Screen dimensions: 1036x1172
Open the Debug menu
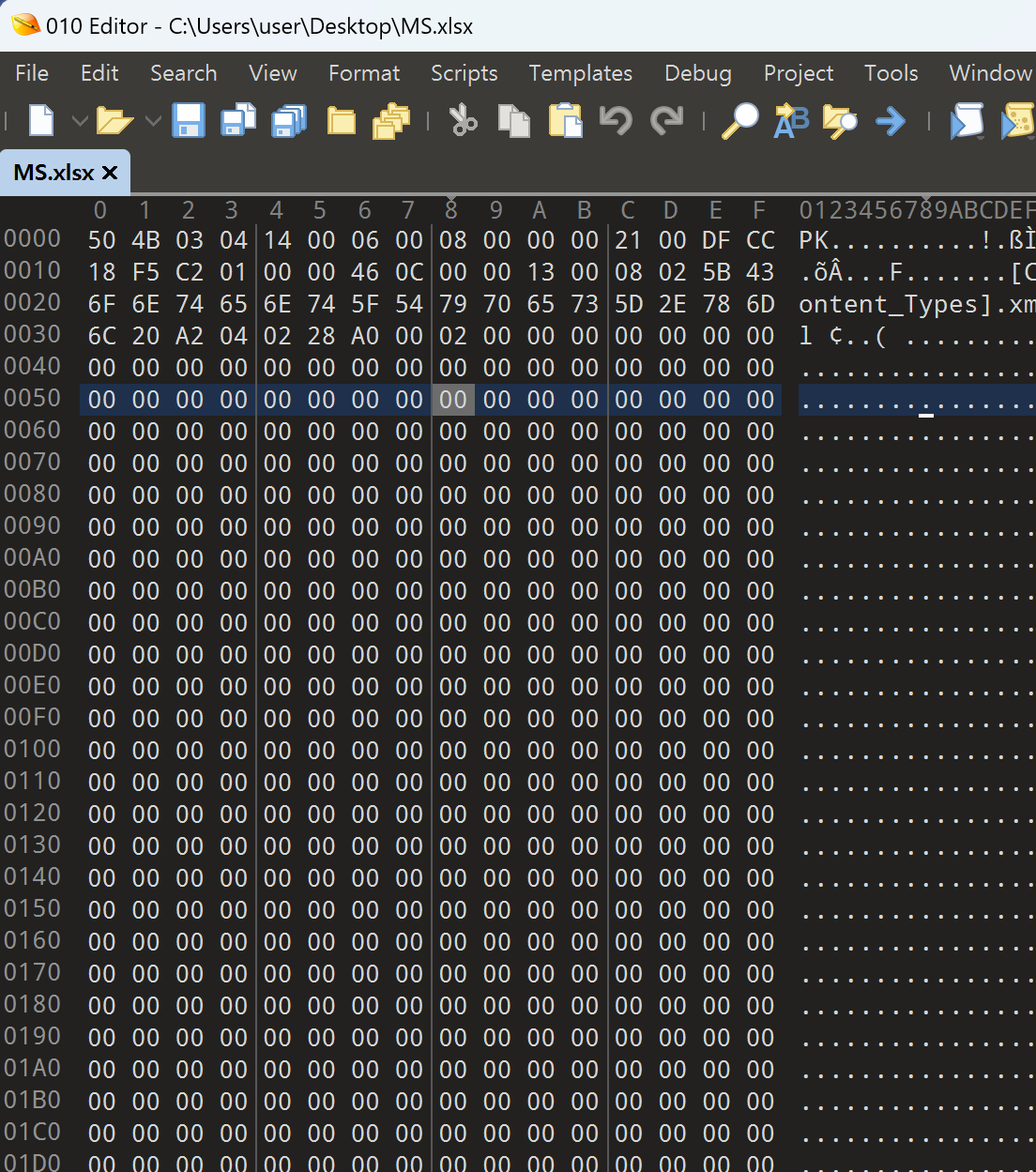[698, 73]
